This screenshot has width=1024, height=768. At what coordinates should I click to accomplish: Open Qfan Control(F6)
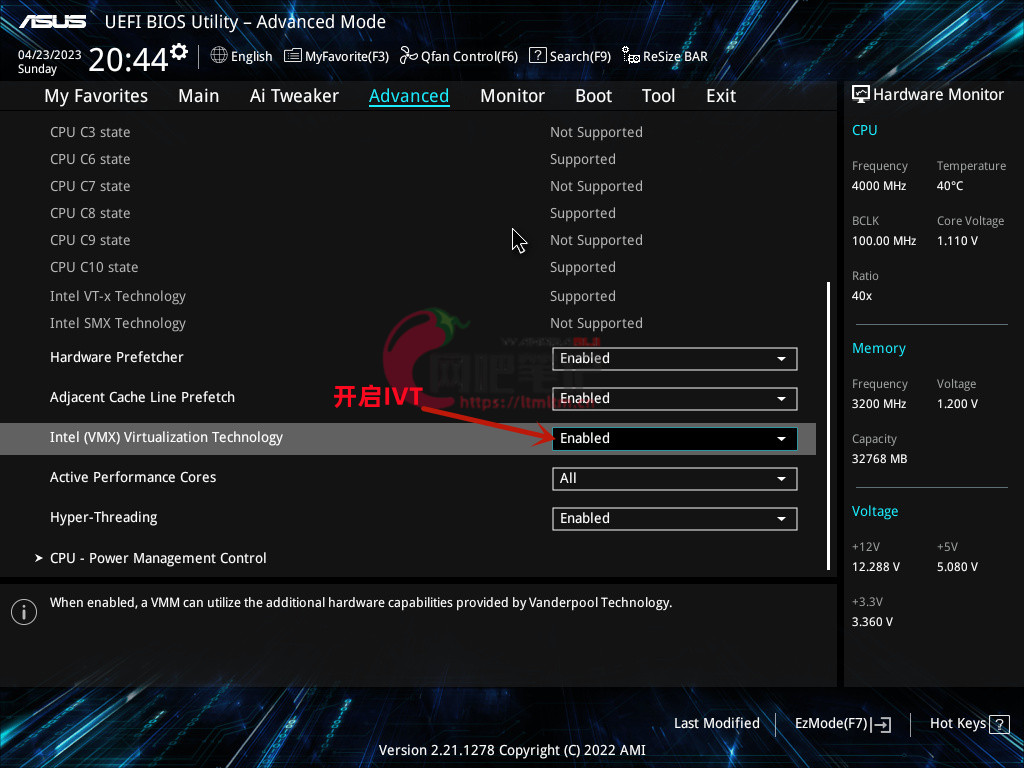(x=458, y=56)
